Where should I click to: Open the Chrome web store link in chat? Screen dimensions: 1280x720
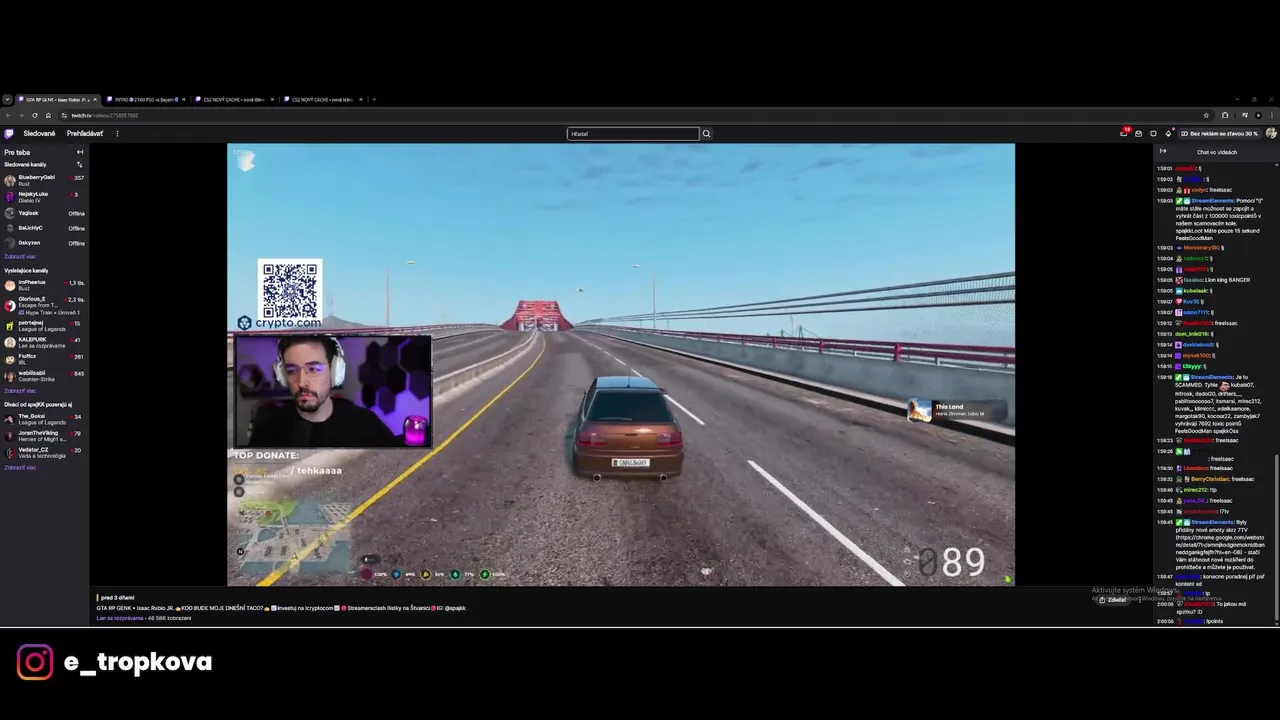click(1222, 545)
